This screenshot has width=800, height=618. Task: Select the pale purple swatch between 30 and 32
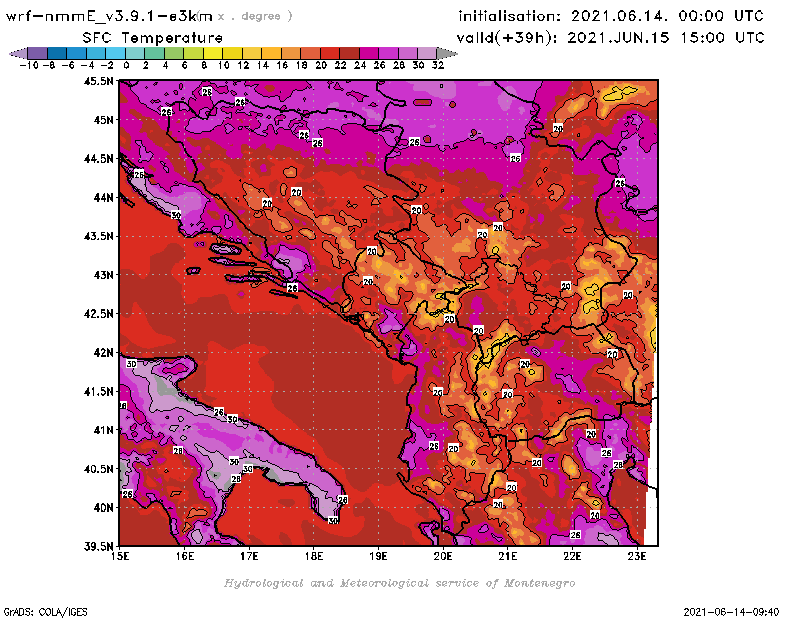pos(427,53)
